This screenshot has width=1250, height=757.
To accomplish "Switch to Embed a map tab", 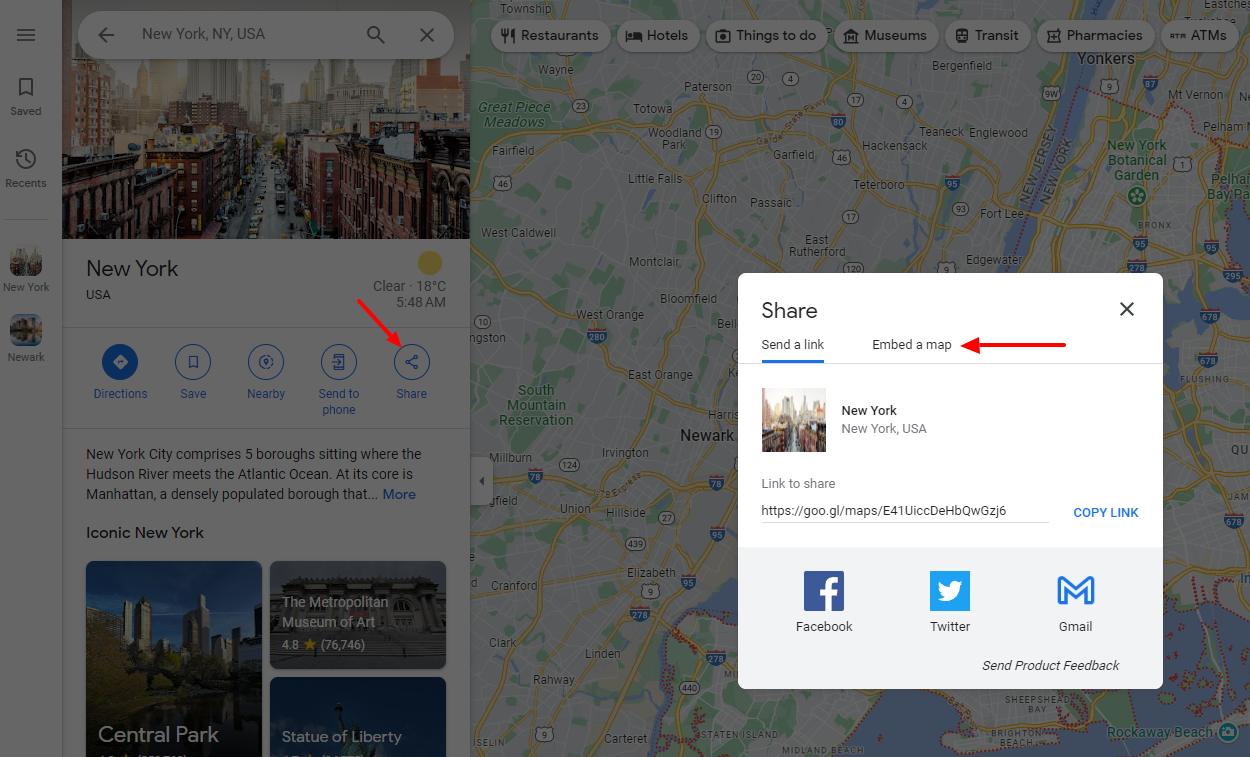I will coord(911,345).
